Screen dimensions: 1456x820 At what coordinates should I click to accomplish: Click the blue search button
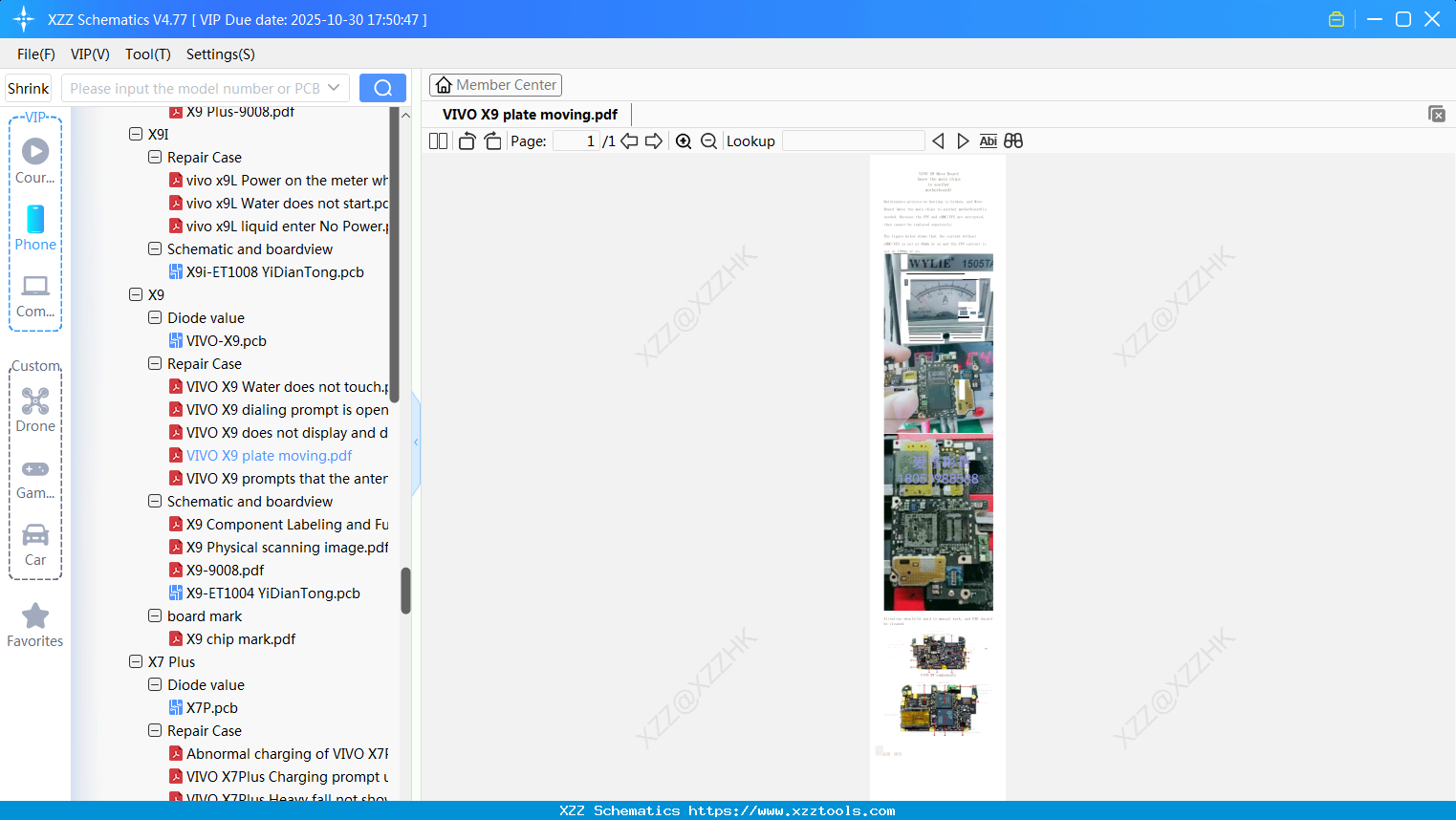pos(382,88)
